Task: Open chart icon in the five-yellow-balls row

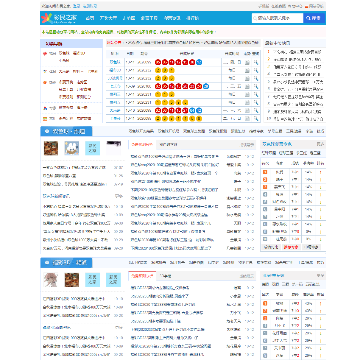Action: 247,102
